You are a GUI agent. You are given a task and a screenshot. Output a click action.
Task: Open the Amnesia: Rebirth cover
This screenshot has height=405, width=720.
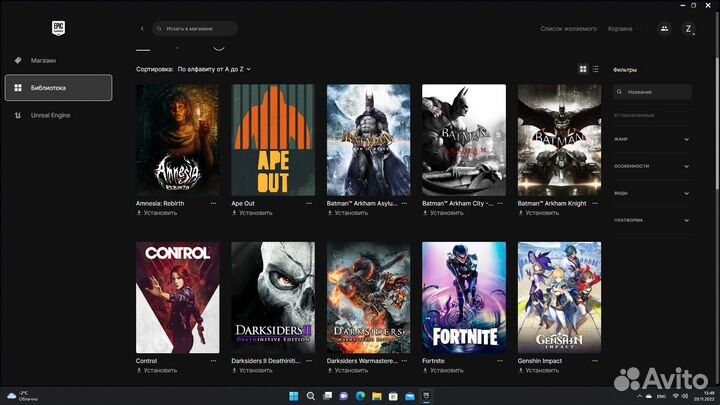tap(177, 140)
